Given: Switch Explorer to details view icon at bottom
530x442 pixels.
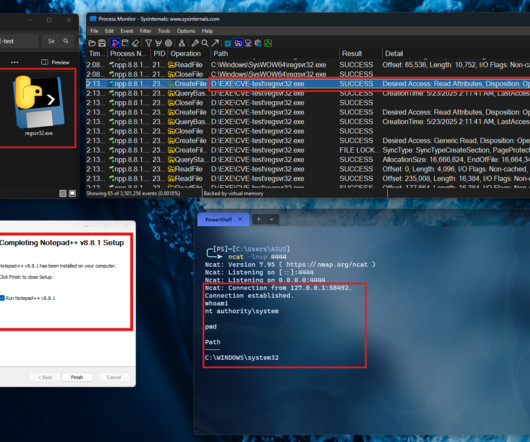Looking at the screenshot, I should click(x=63, y=193).
